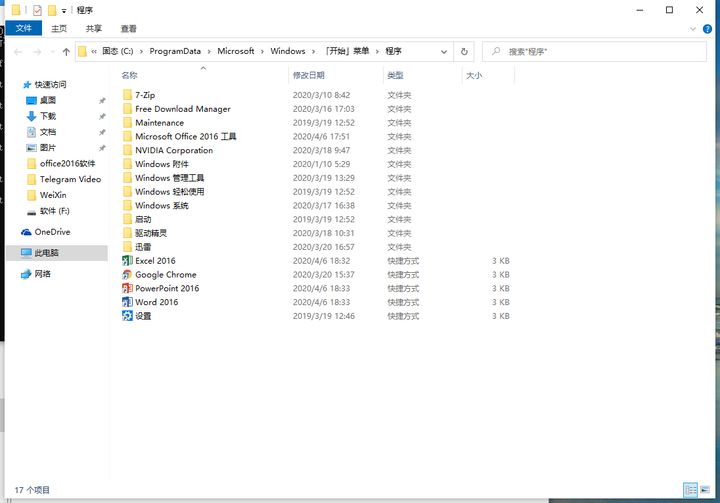Open the 主页 ribbon tab
This screenshot has height=503, width=720.
click(x=59, y=28)
